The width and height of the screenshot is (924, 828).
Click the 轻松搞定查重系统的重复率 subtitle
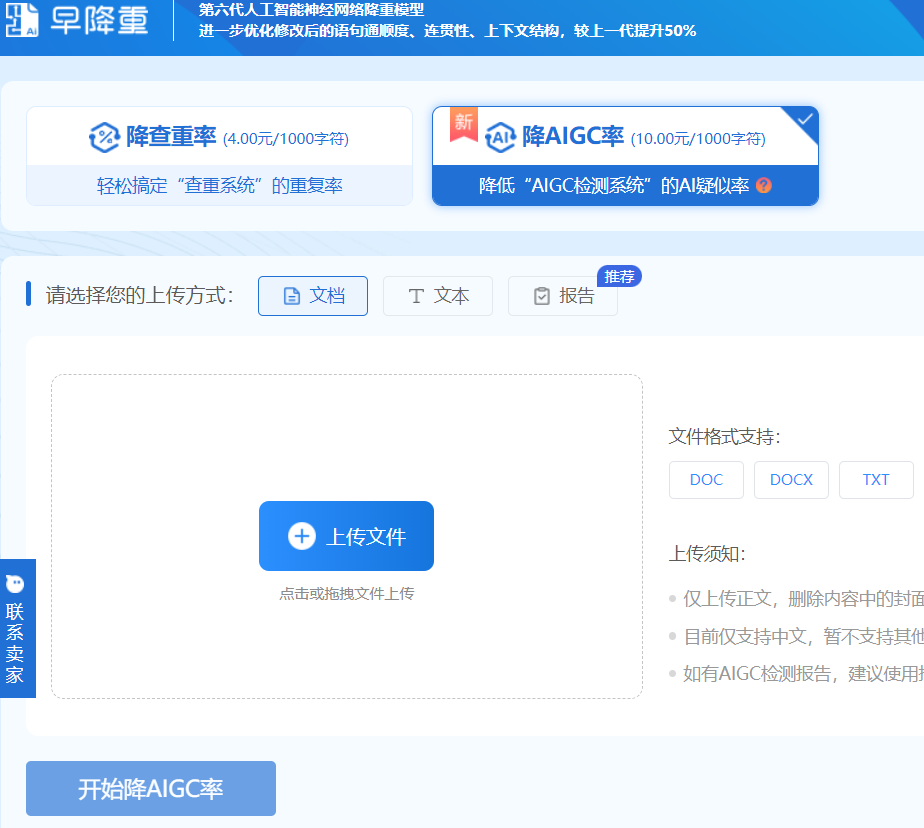[x=219, y=186]
